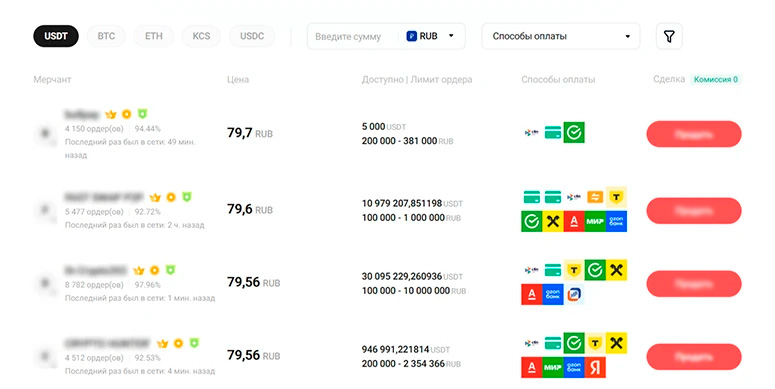Switch to the USDC tab
The height and width of the screenshot is (389, 775).
tap(252, 36)
